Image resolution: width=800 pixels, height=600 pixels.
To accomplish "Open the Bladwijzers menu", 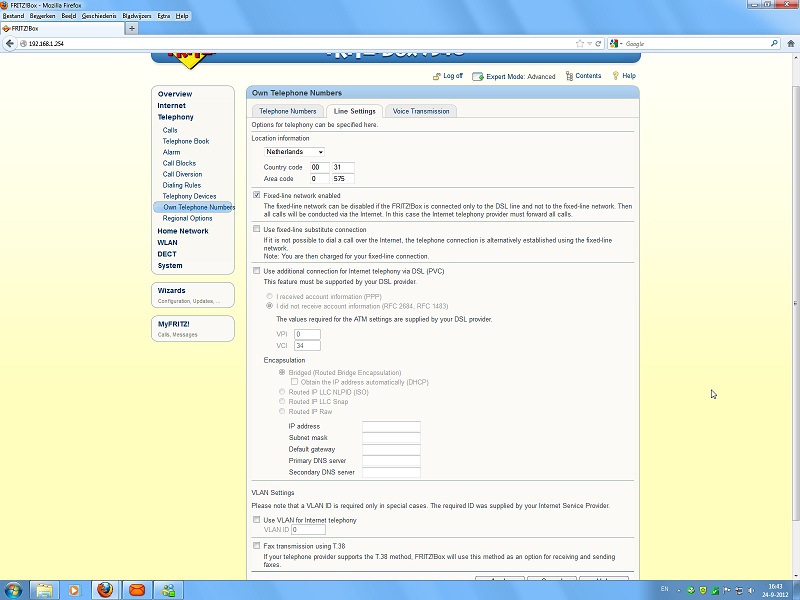I will [x=137, y=16].
